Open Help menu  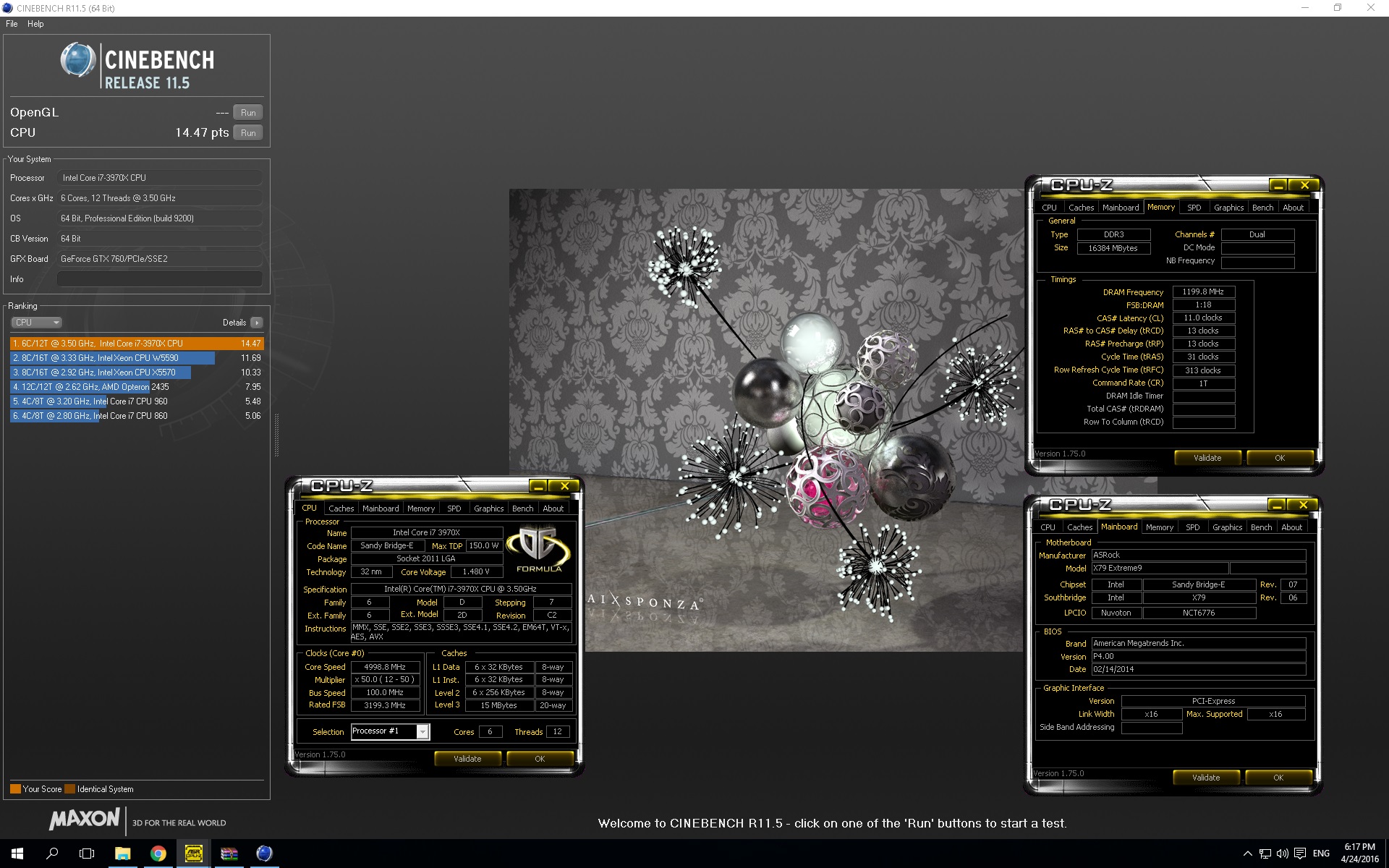pos(35,24)
